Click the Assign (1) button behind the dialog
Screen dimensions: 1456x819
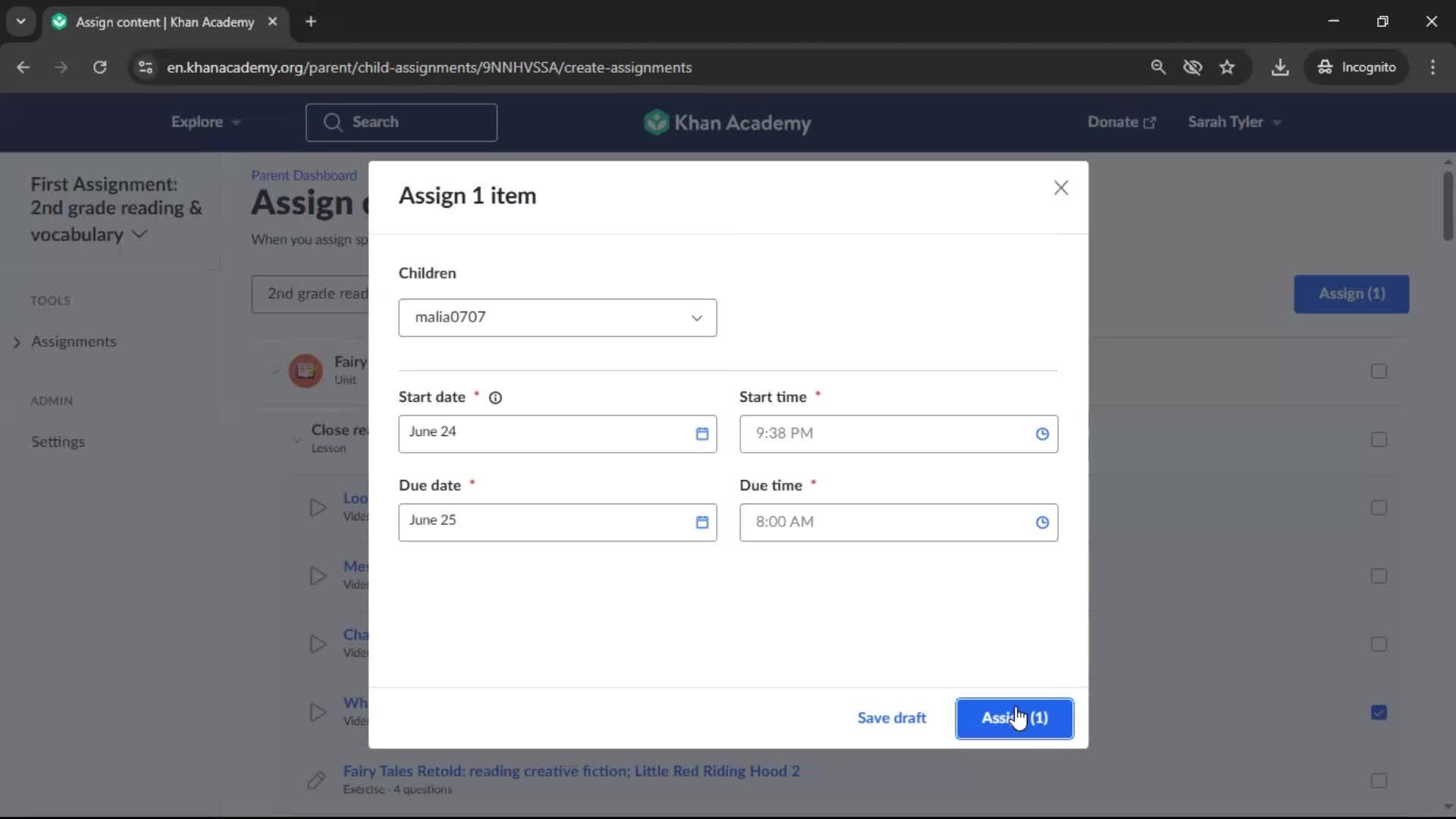pos(1351,294)
